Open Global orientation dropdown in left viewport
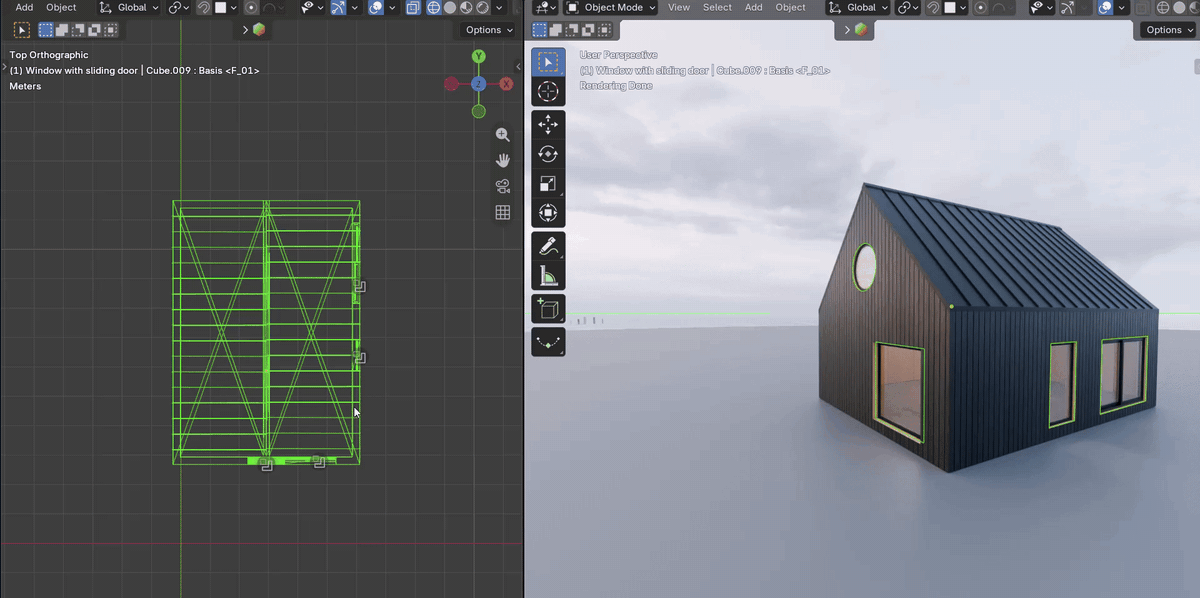 tap(128, 7)
